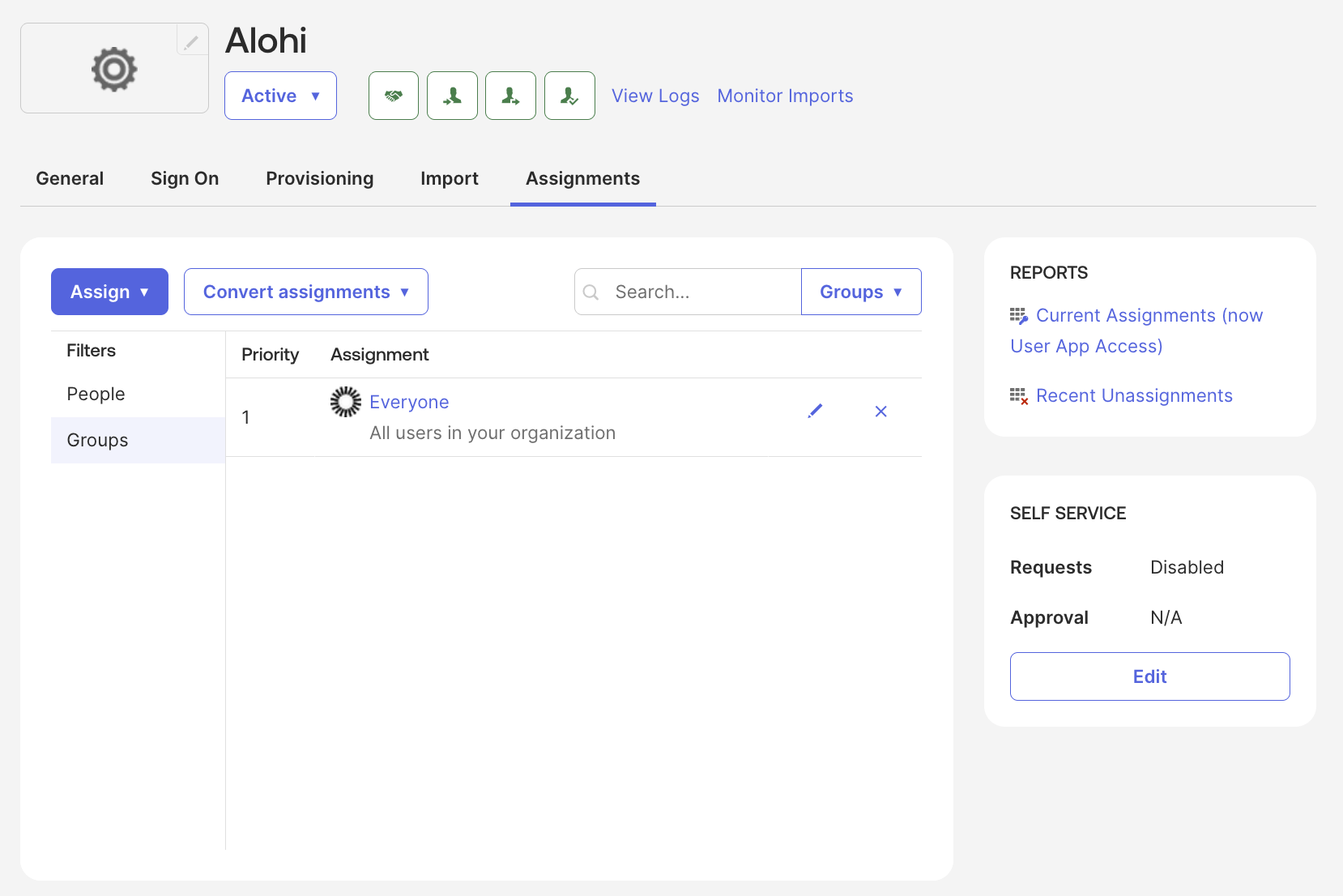Click the green handshake icon button
Viewport: 1343px width, 896px height.
[x=394, y=96]
